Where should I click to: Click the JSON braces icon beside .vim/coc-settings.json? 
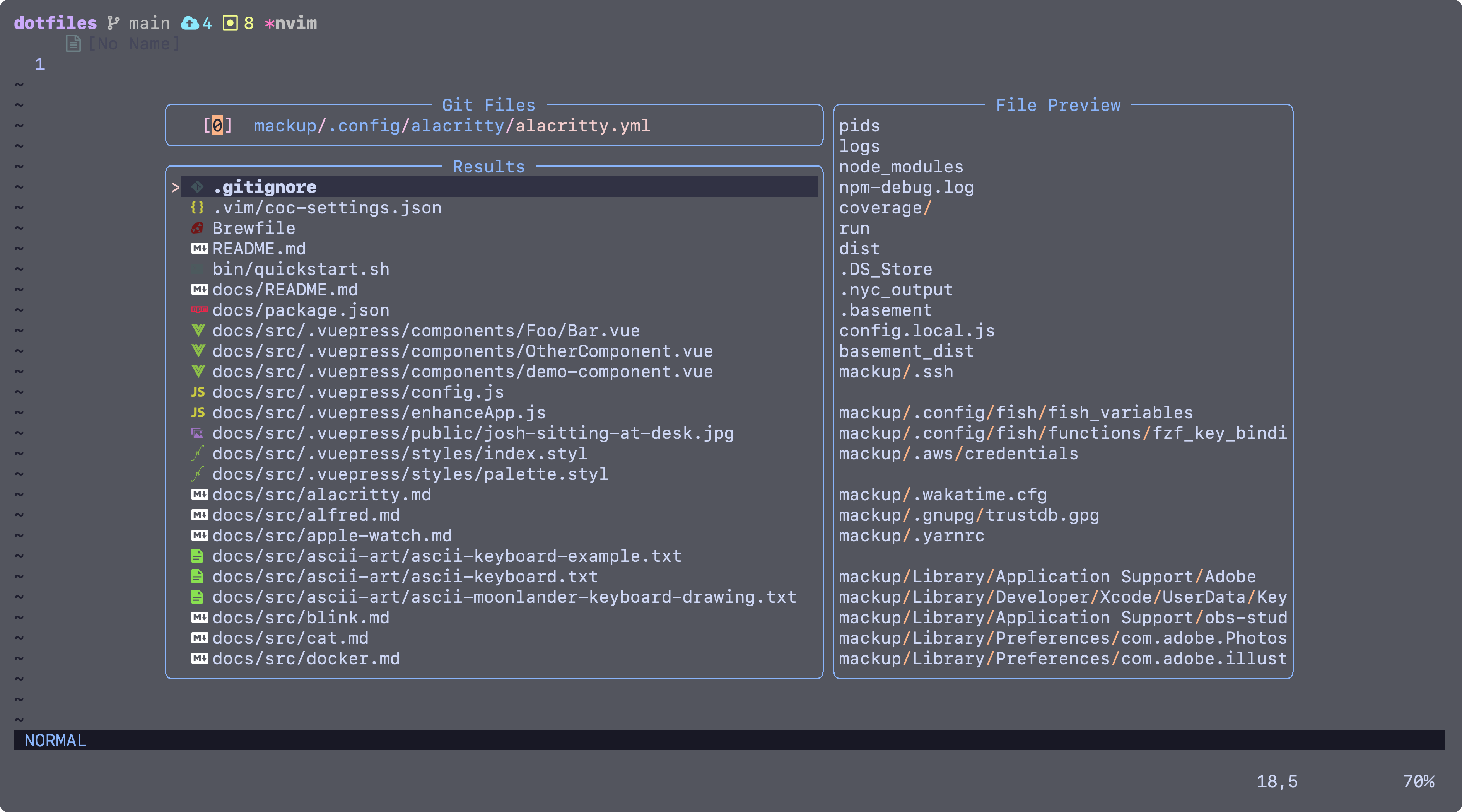click(x=198, y=208)
